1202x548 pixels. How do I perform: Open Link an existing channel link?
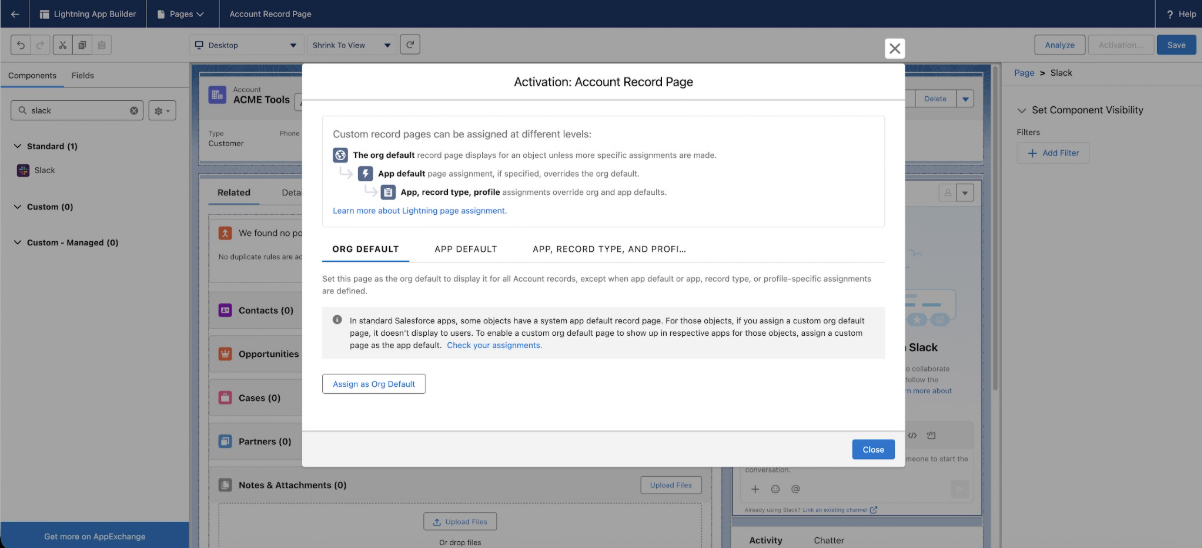coord(840,510)
